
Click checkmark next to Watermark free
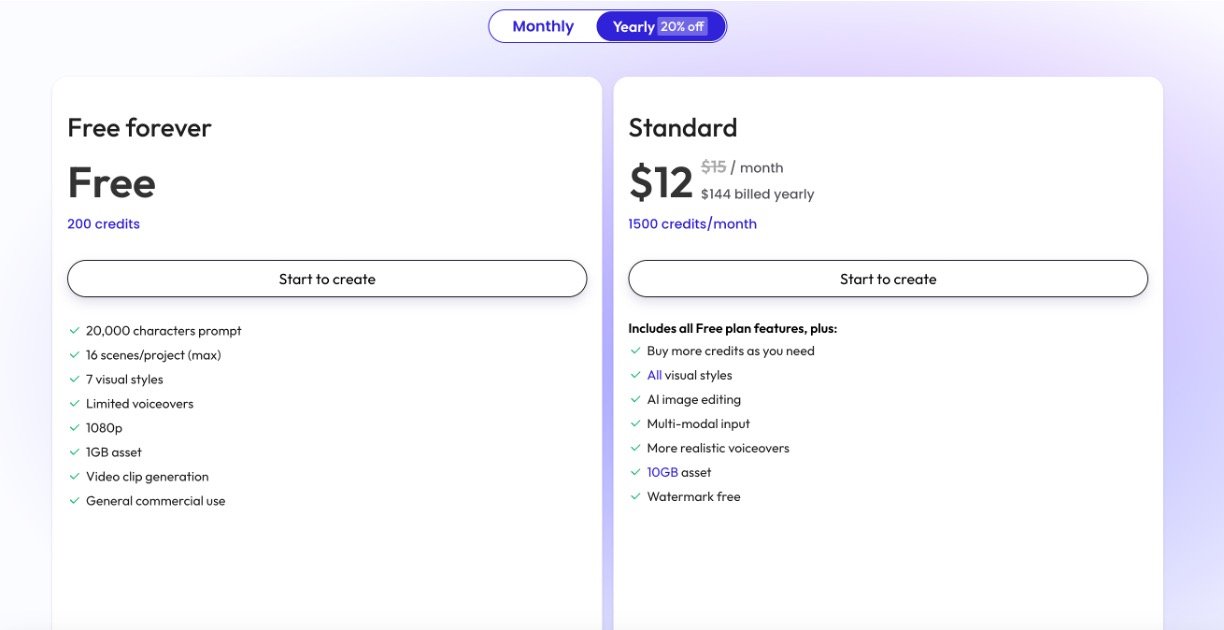pyautogui.click(x=635, y=497)
